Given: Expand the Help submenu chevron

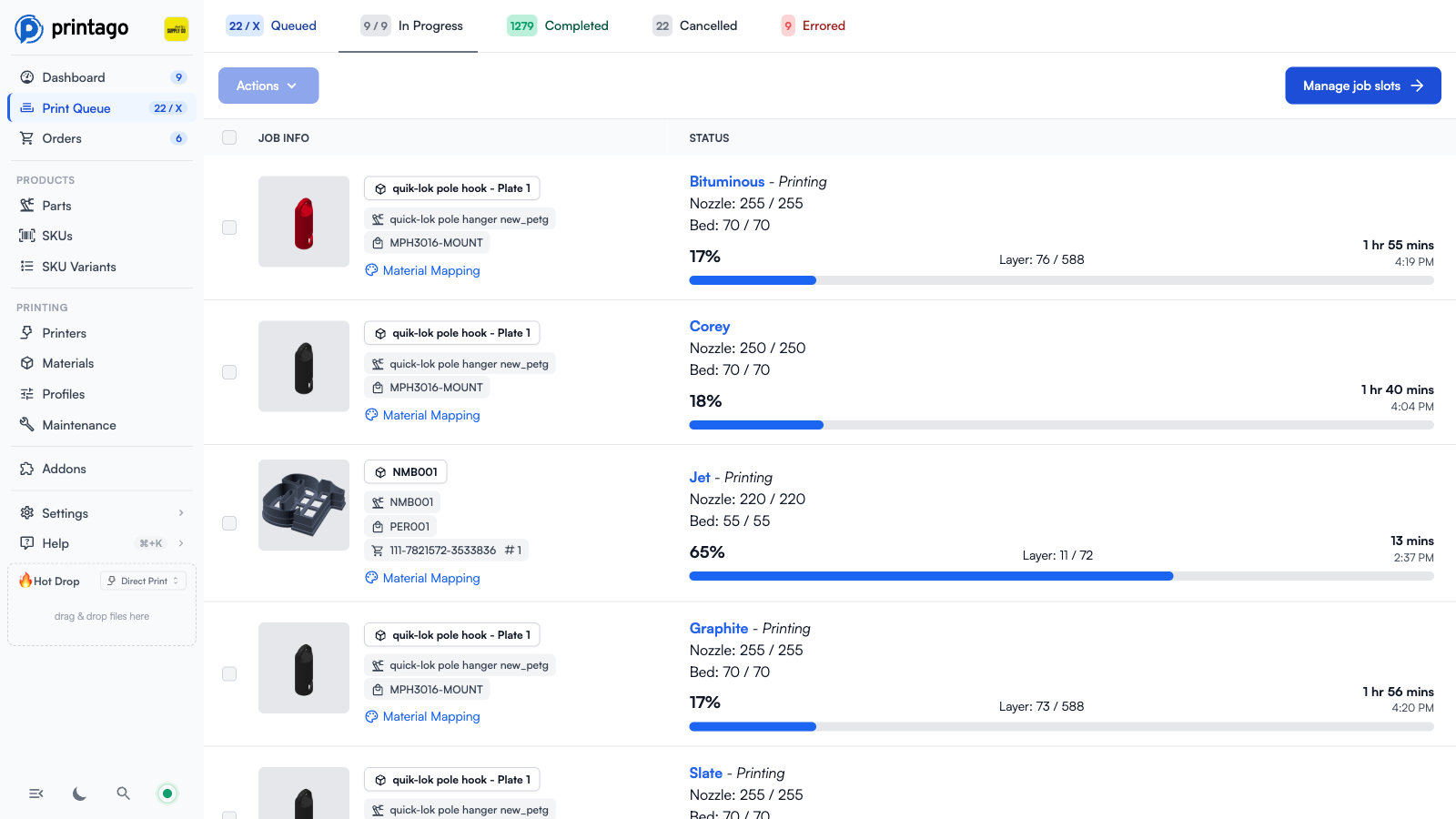Looking at the screenshot, I should point(181,543).
